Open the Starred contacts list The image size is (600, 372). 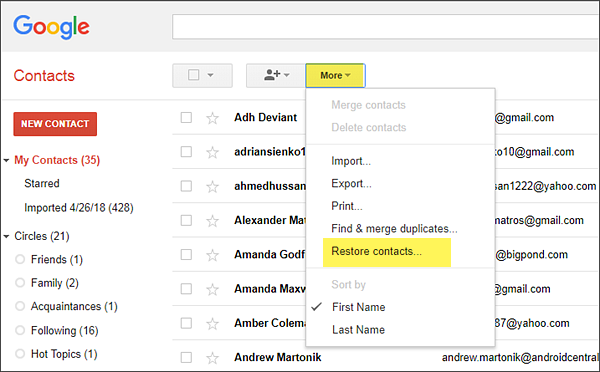pos(42,183)
